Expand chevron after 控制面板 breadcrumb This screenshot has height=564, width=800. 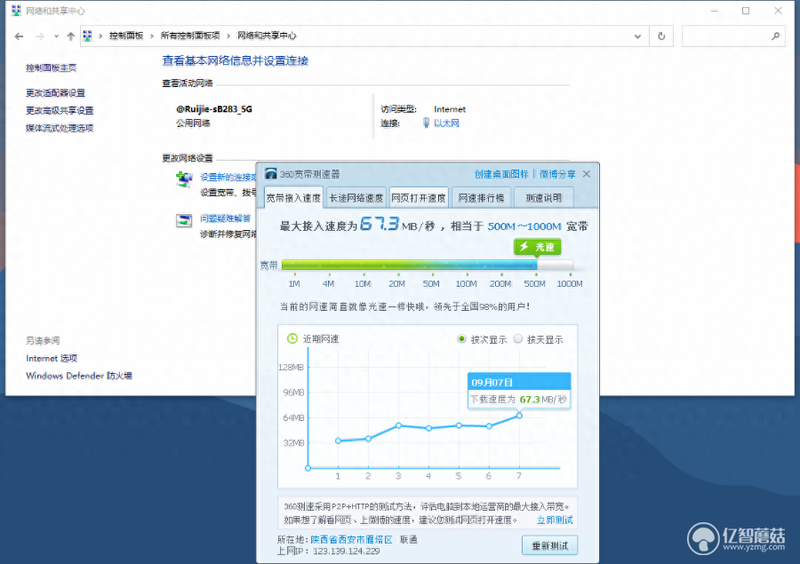[152, 36]
